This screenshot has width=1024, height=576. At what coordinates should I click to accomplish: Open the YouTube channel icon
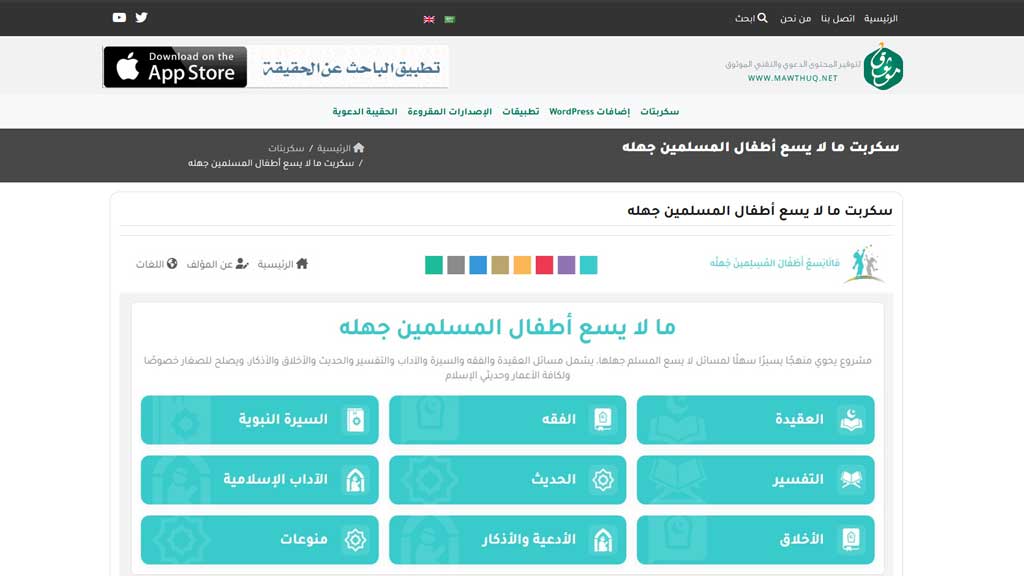click(x=118, y=17)
